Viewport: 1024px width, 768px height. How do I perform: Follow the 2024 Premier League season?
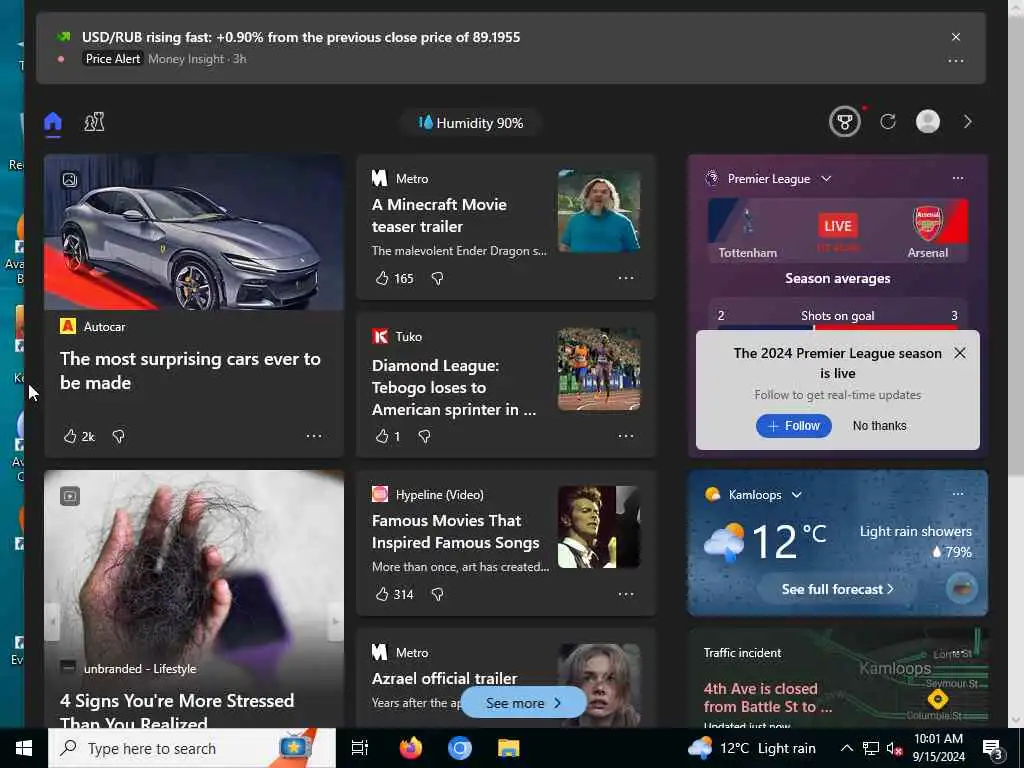(x=793, y=426)
